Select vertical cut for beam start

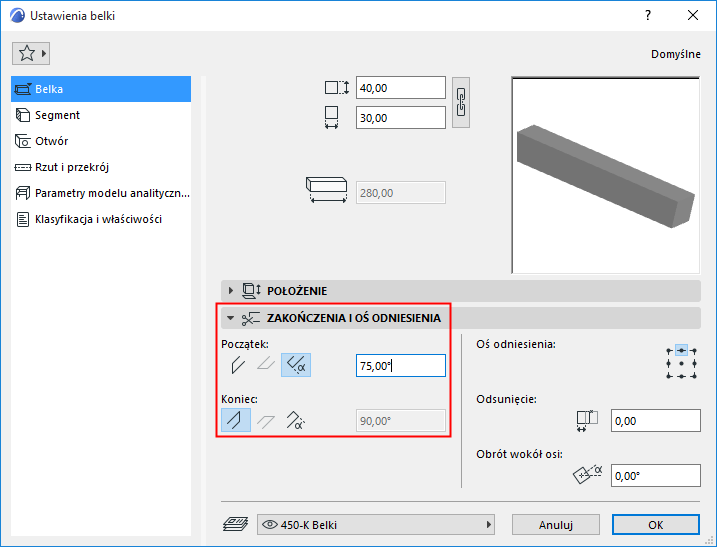coord(238,365)
